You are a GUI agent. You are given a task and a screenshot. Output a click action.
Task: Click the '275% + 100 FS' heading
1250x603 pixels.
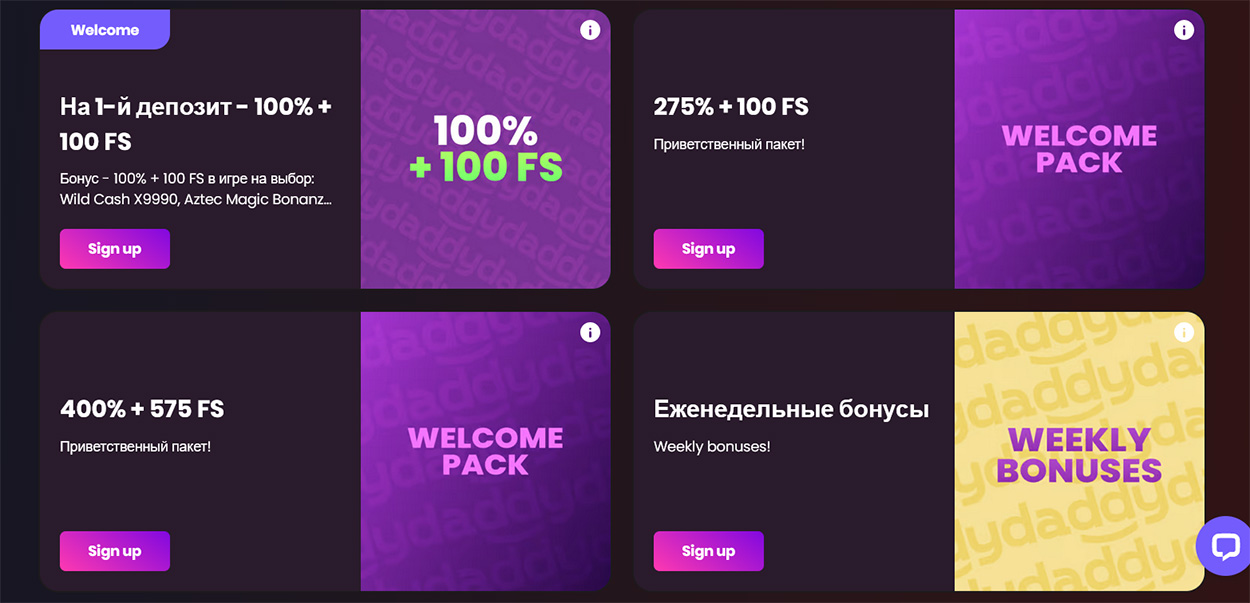click(733, 106)
